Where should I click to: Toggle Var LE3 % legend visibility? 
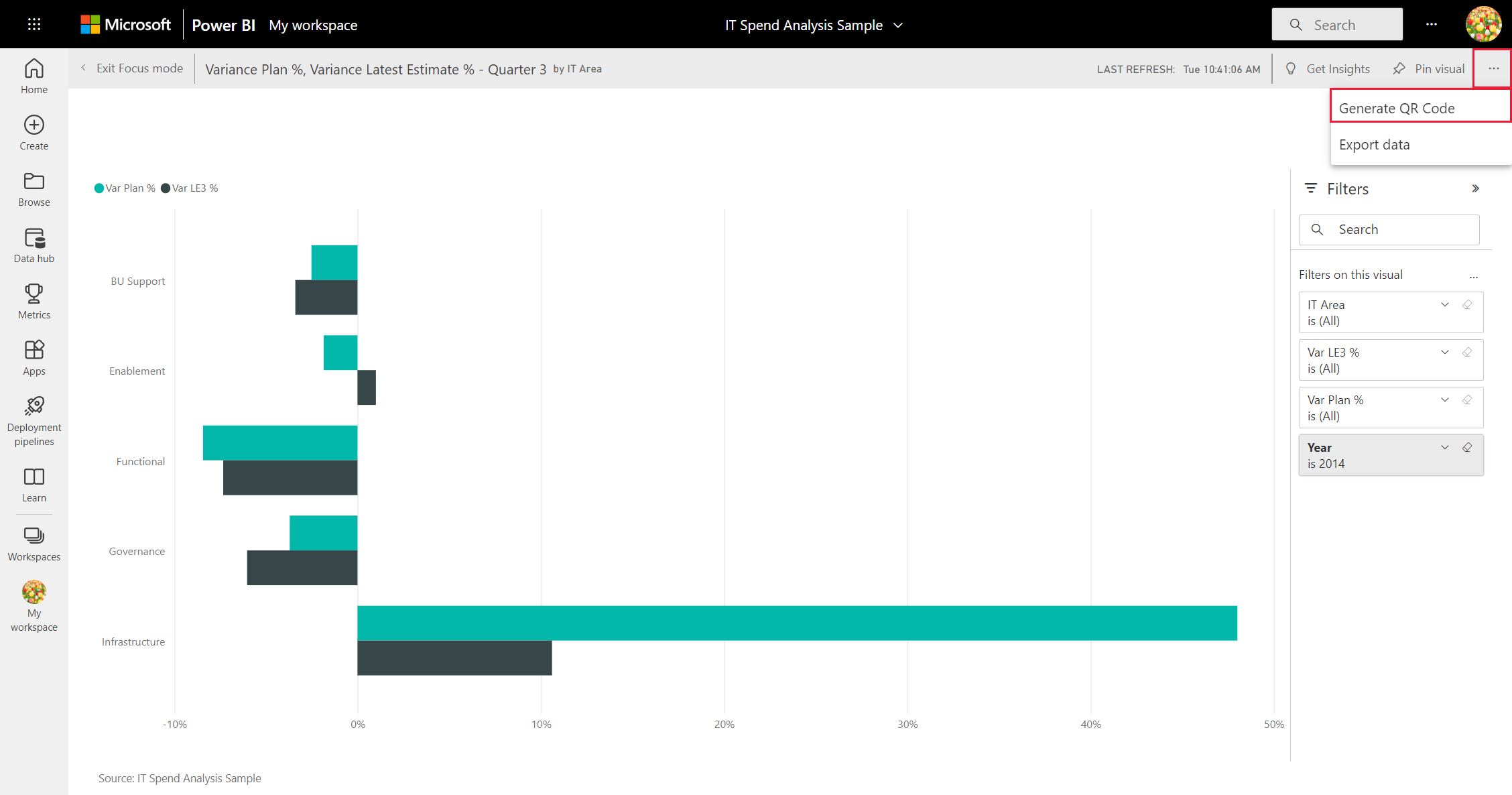tap(191, 188)
